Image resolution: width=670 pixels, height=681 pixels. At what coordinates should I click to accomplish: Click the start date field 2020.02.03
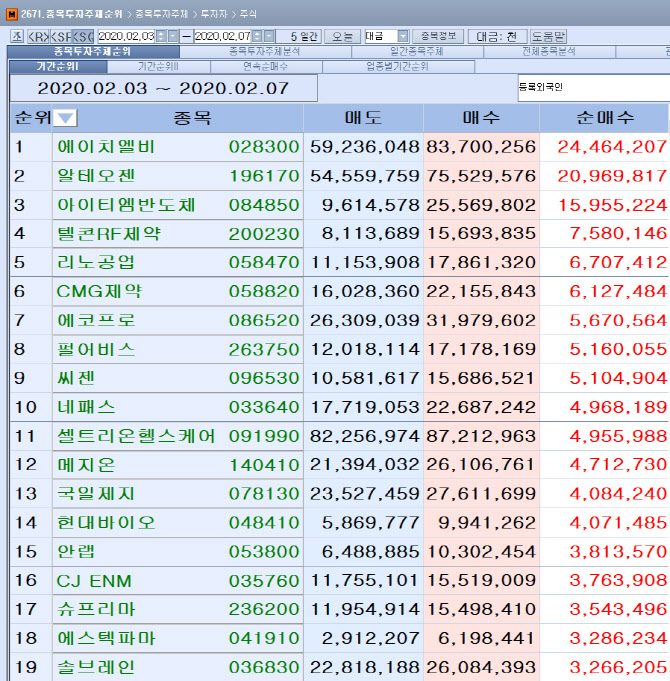pyautogui.click(x=126, y=36)
